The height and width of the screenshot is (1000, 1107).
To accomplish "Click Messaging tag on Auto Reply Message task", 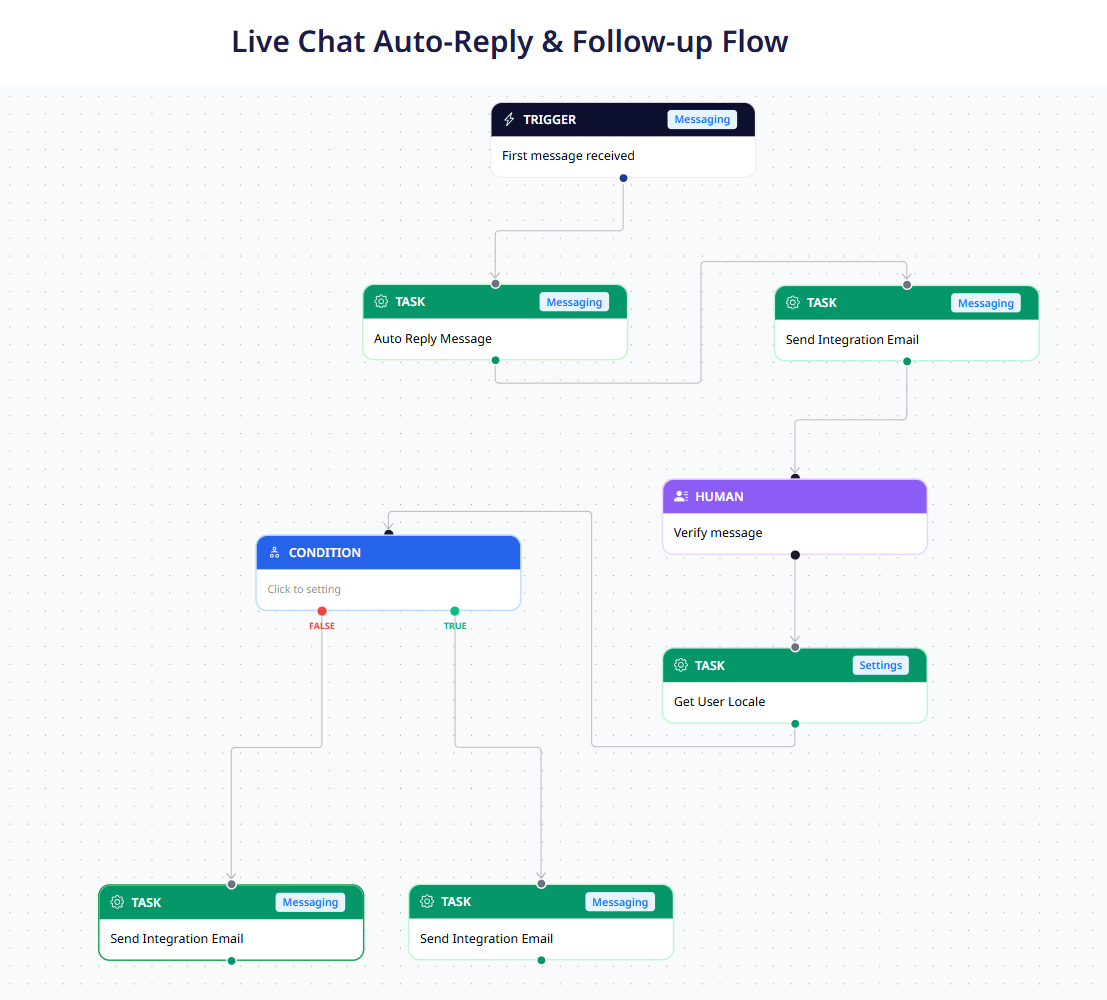I will point(574,302).
